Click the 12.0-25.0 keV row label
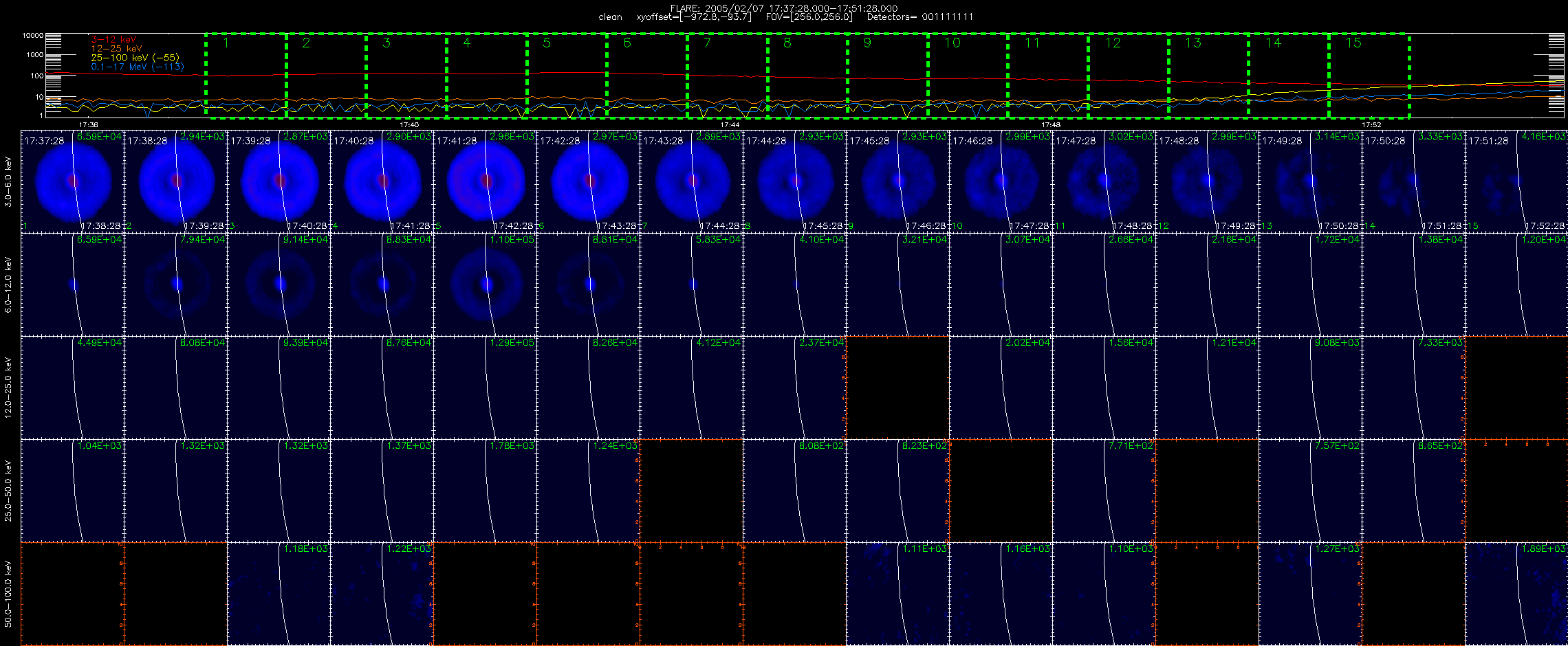This screenshot has height=646, width=1568. 8,388
